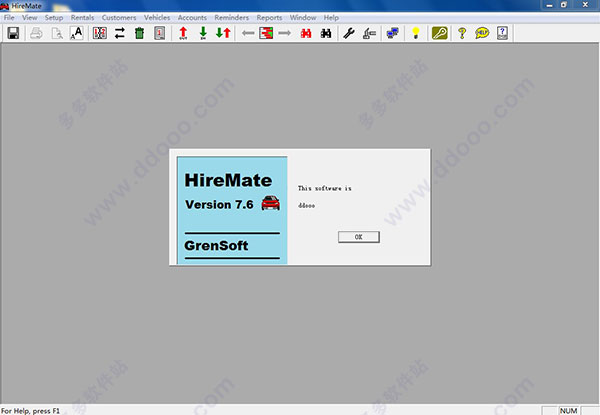600x415 pixels.
Task: Click the black binoculars icon
Action: 326,33
